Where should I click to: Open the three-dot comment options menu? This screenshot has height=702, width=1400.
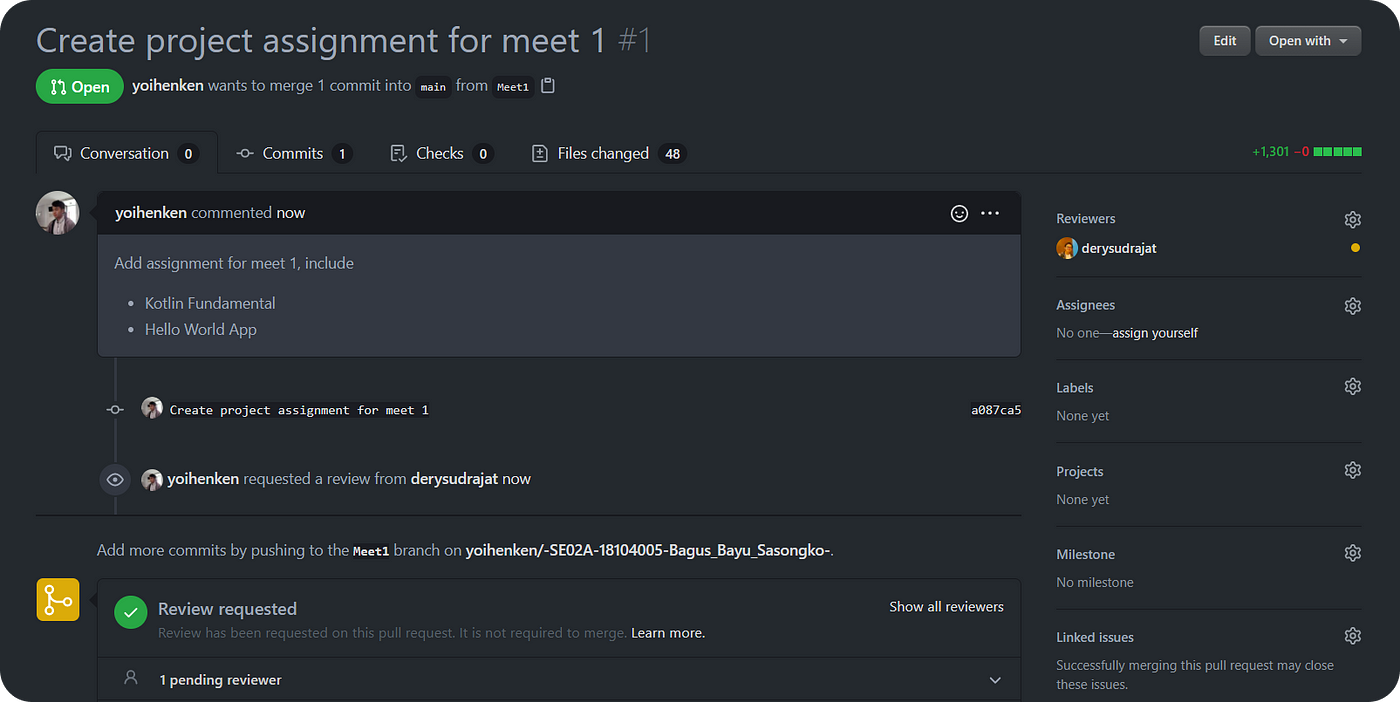[990, 213]
